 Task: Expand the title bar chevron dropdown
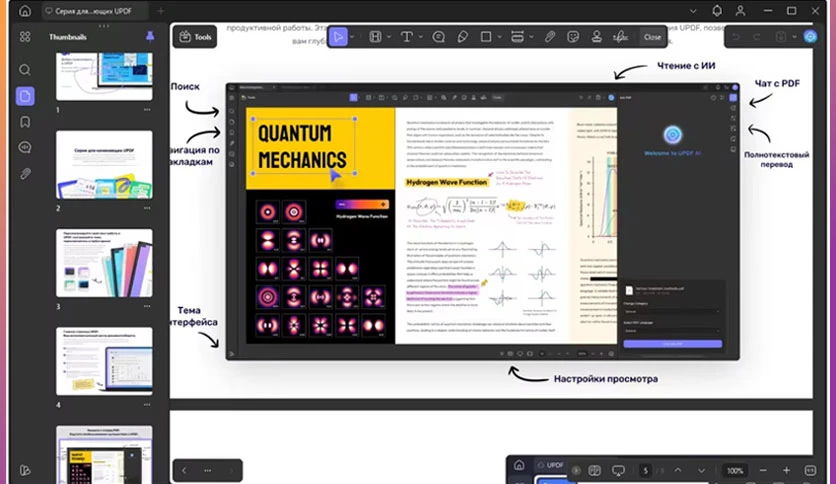click(693, 11)
